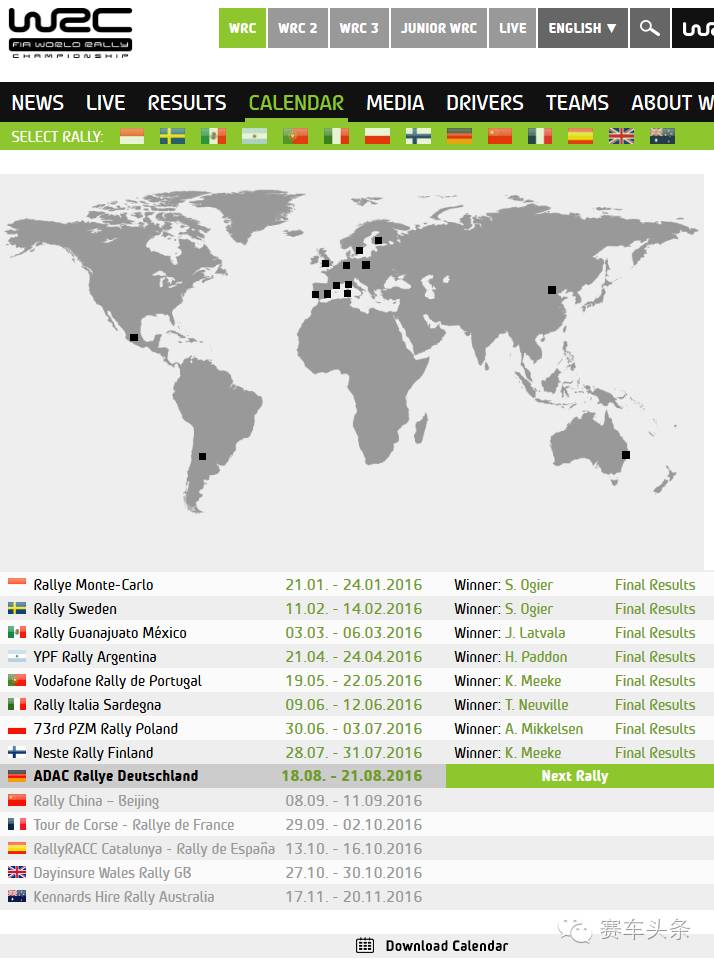The height and width of the screenshot is (965, 714).
Task: Open winner J. Latvala link
Action: (x=535, y=633)
